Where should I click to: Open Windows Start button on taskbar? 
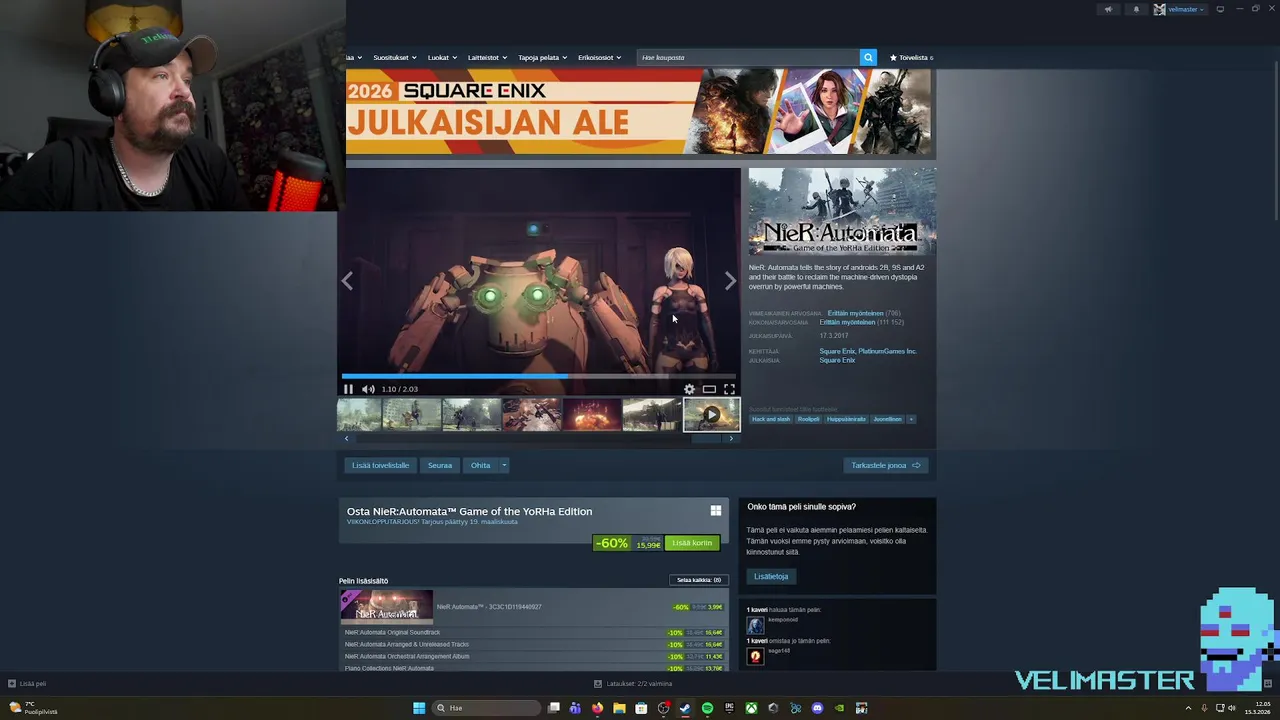[x=419, y=708]
